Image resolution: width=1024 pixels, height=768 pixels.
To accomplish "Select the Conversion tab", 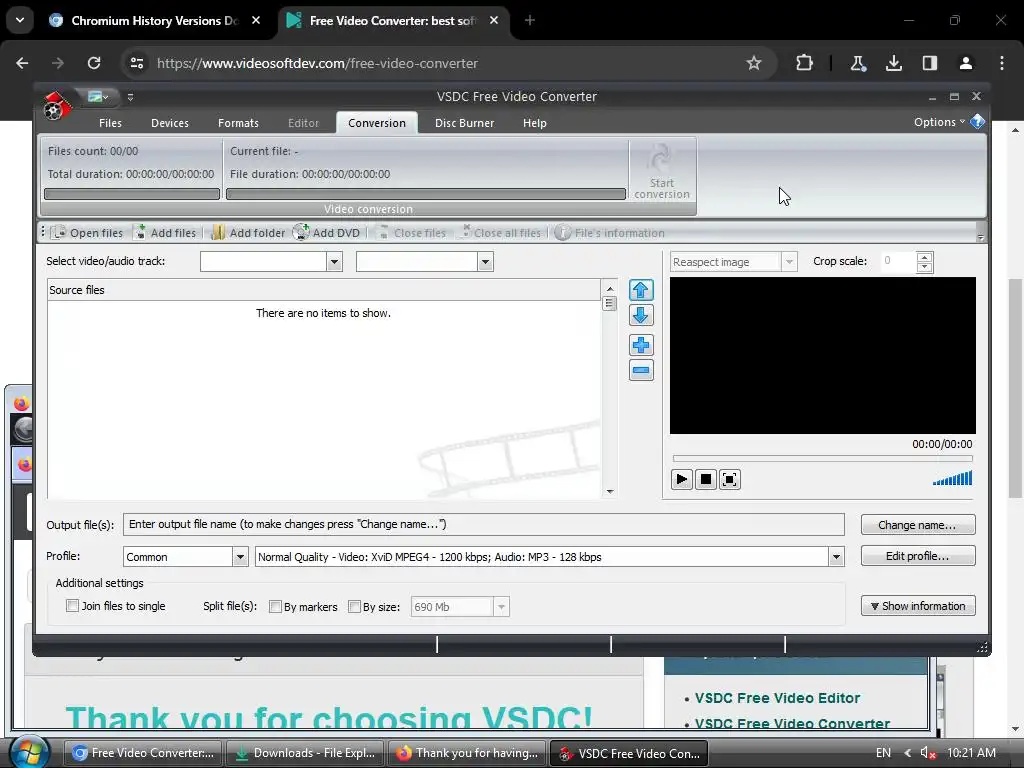I will tap(377, 123).
